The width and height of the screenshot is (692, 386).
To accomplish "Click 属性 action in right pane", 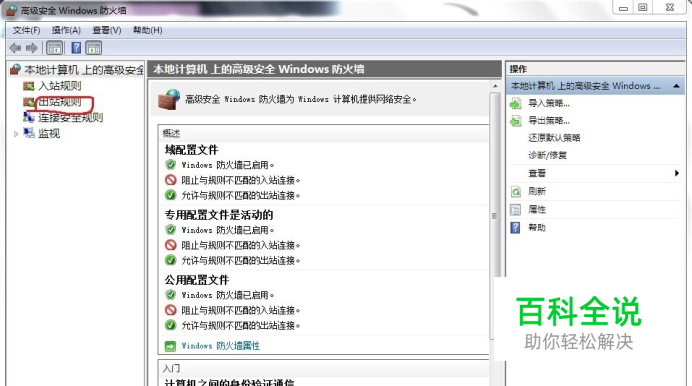I will [537, 210].
